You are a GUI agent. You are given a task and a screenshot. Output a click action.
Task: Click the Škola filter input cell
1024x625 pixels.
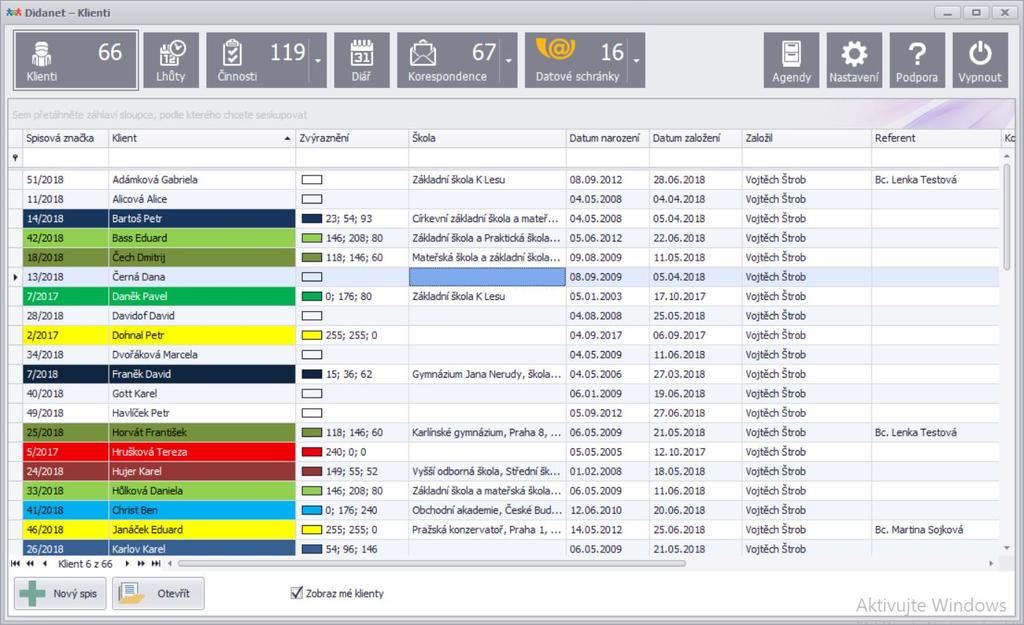[487, 157]
